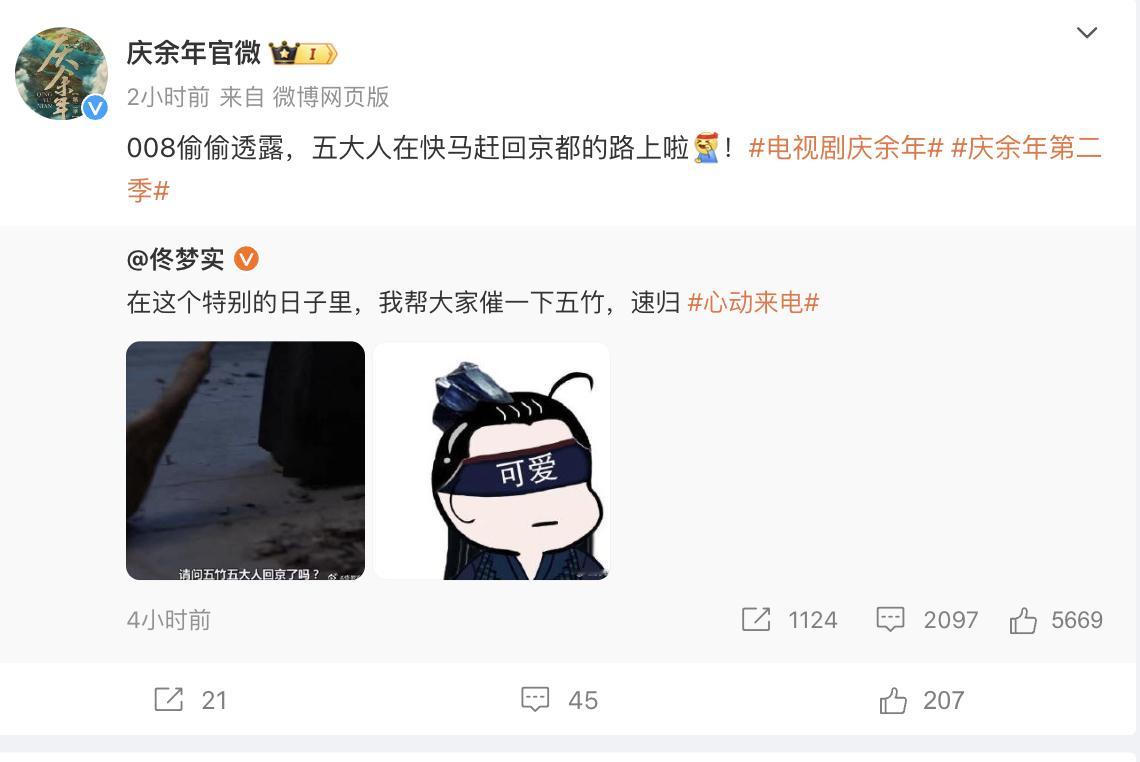Screen dimensions: 1140x762
Task: View the dark beach photo thumbnail
Action: pos(246,460)
